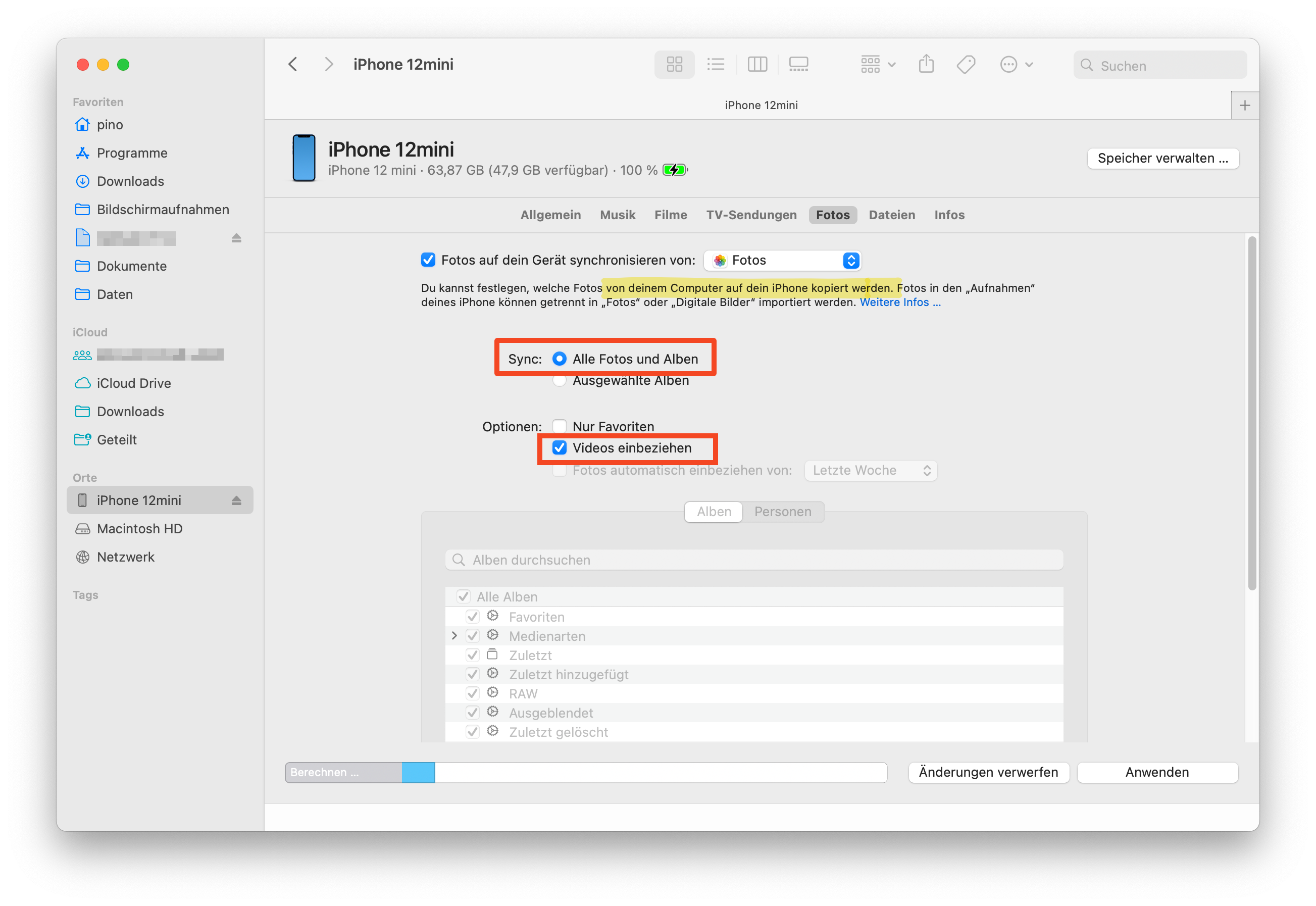Open the Weitere Infos link
Screen dimensions: 1316x906
(x=899, y=303)
